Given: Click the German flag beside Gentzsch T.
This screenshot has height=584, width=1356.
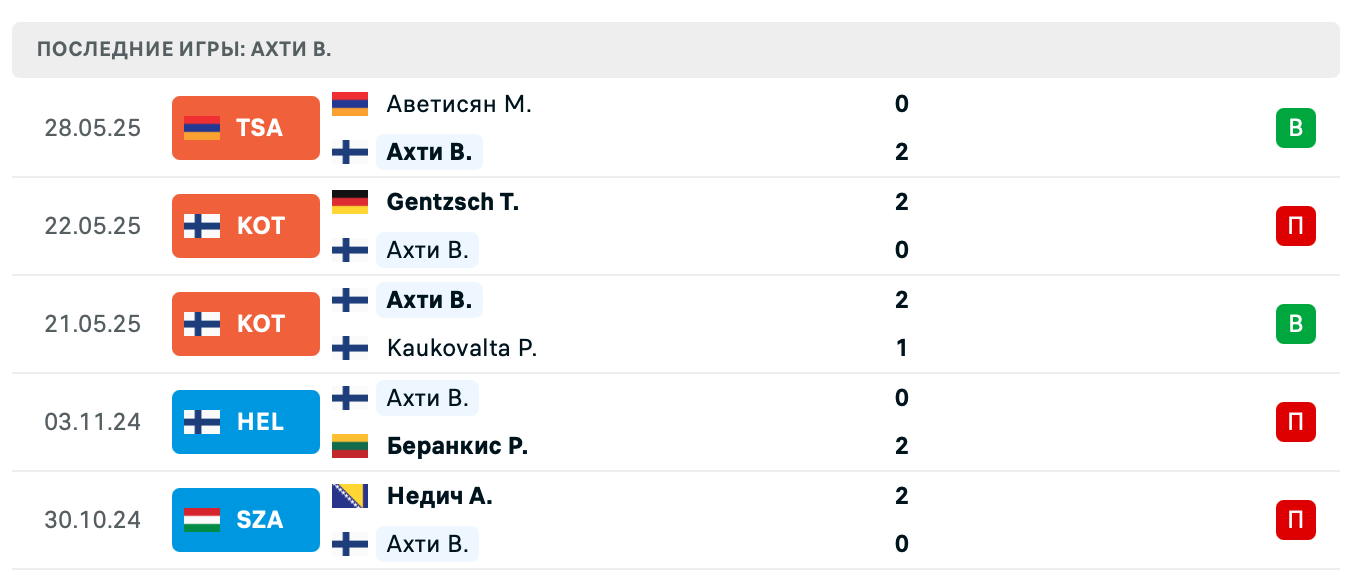Looking at the screenshot, I should pyautogui.click(x=349, y=202).
